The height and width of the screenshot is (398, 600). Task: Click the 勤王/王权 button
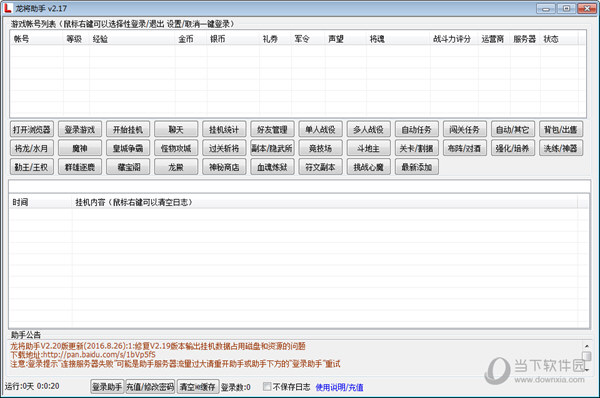(x=32, y=167)
